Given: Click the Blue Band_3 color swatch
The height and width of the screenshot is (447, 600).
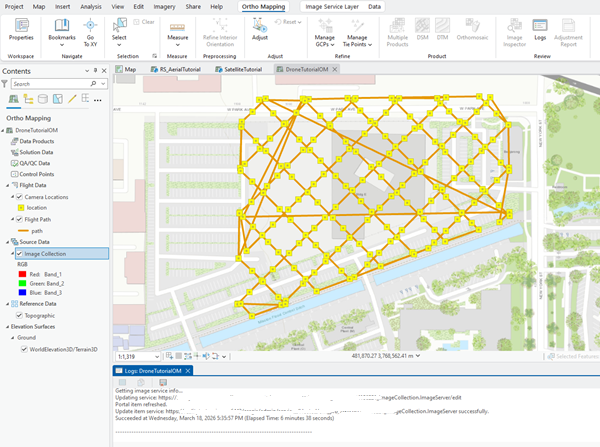Looking at the screenshot, I should (x=22, y=292).
